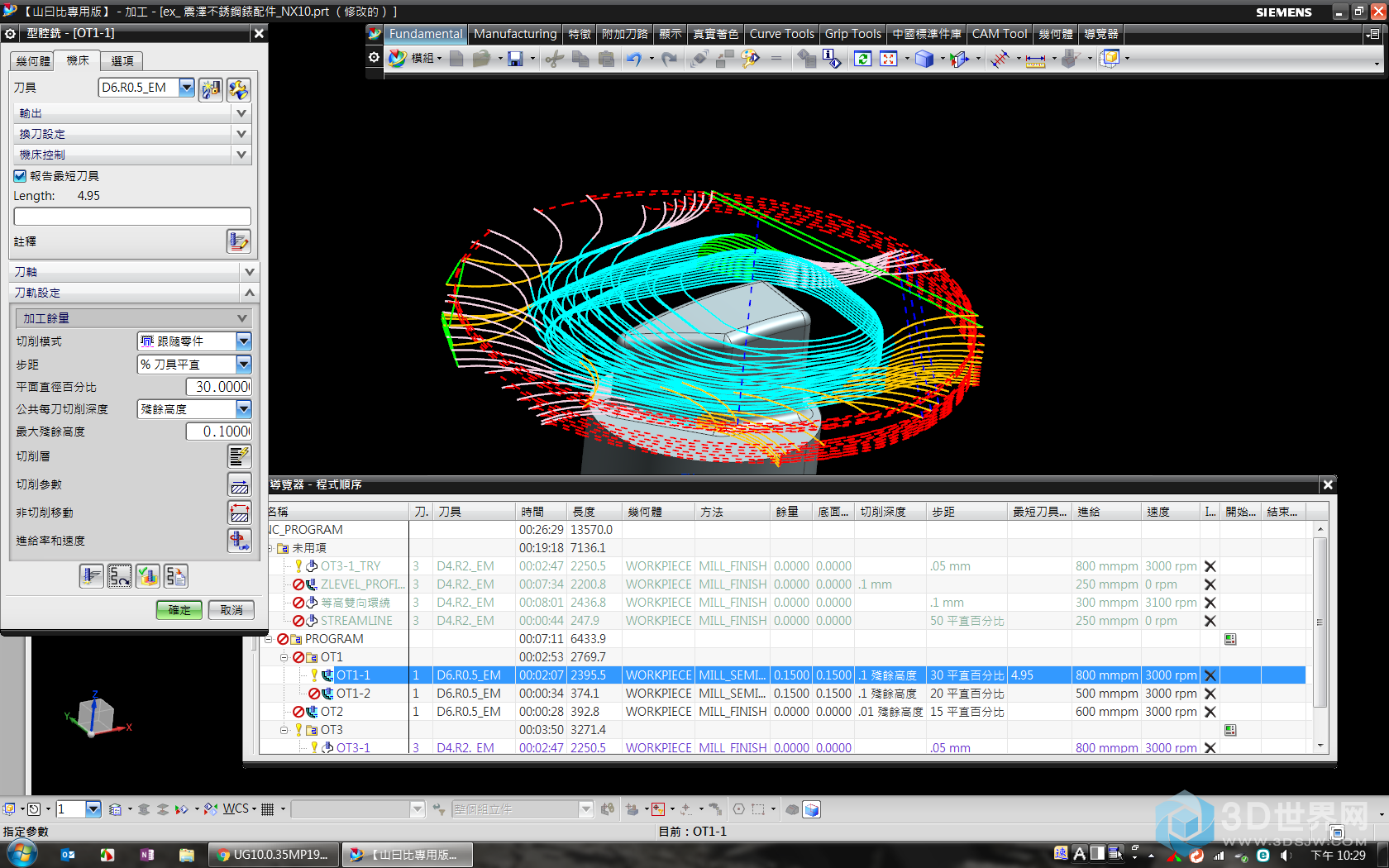Switch to the 幾何體 tab in the dialog

click(33, 61)
